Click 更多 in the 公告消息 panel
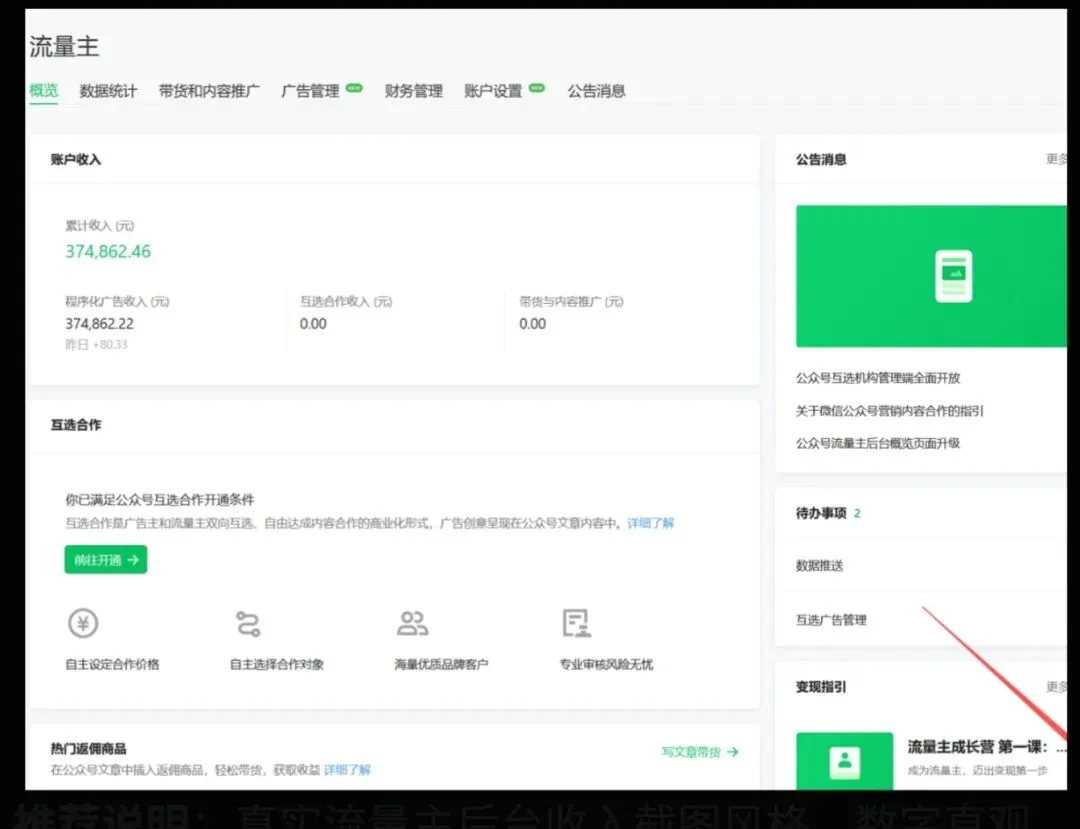 point(1057,159)
